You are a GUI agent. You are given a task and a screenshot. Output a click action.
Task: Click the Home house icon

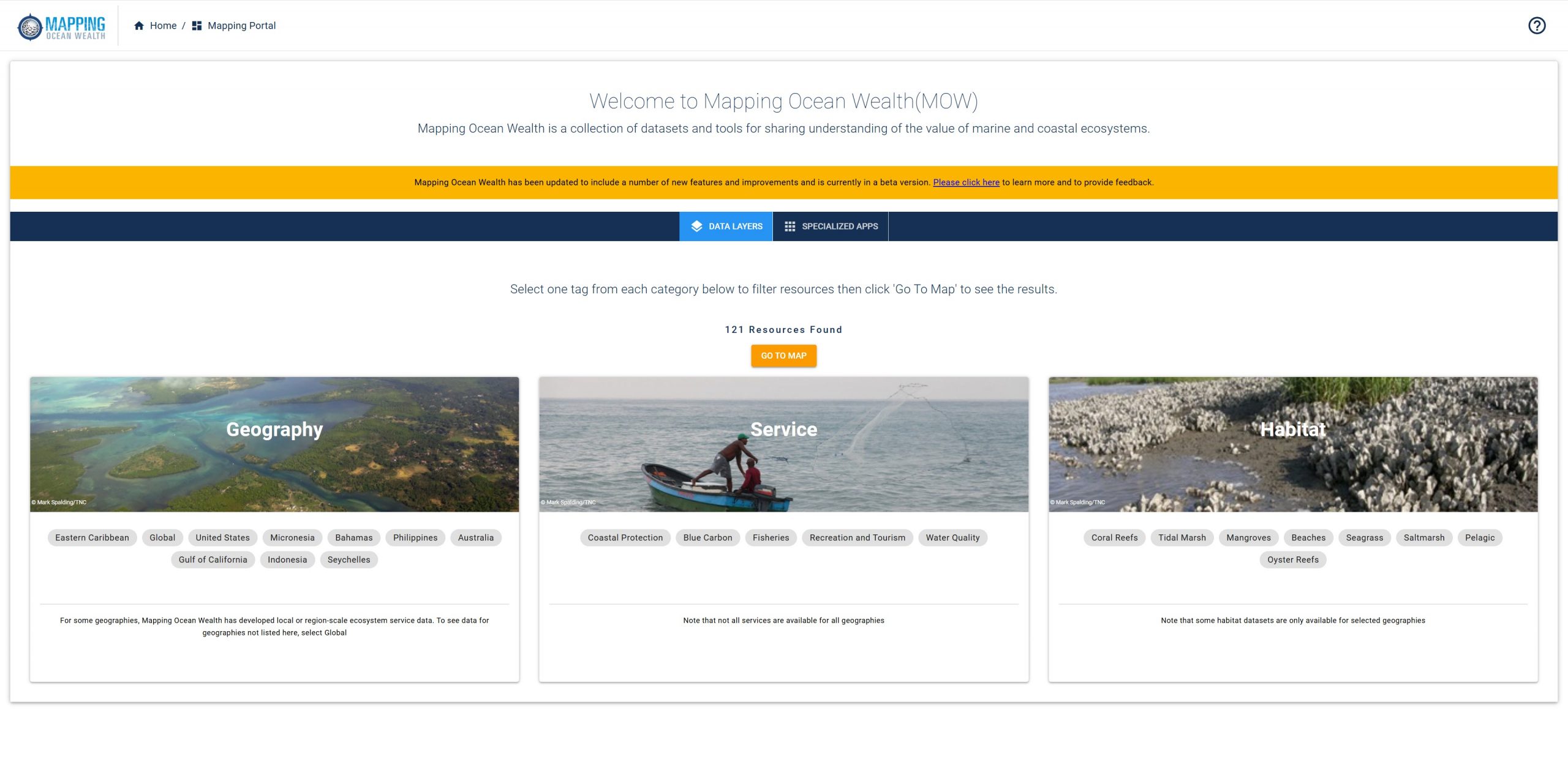coord(139,26)
